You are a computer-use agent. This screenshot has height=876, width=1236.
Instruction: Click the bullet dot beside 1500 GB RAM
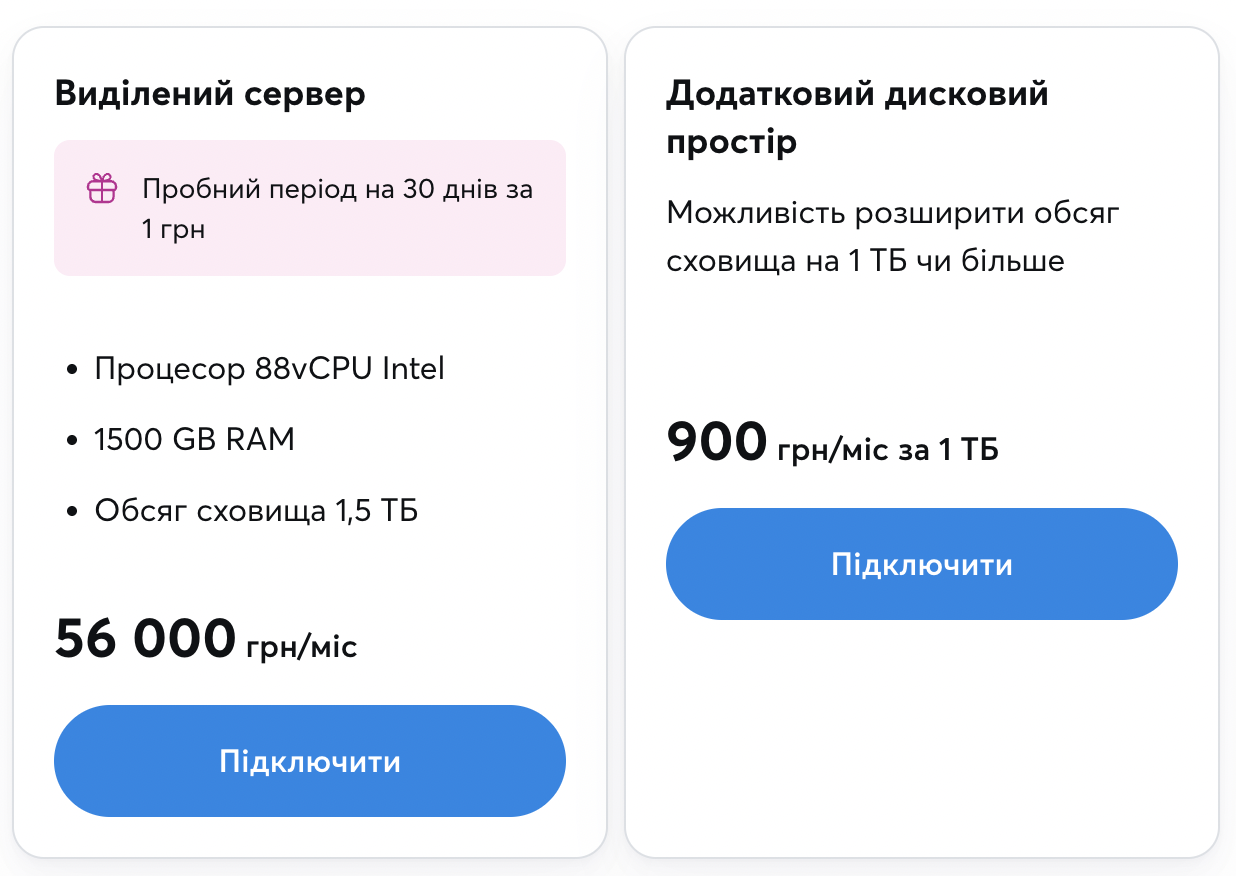click(71, 440)
